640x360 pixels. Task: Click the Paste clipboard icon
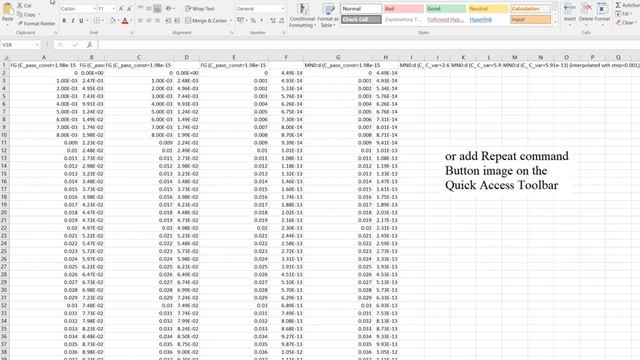(x=7, y=10)
